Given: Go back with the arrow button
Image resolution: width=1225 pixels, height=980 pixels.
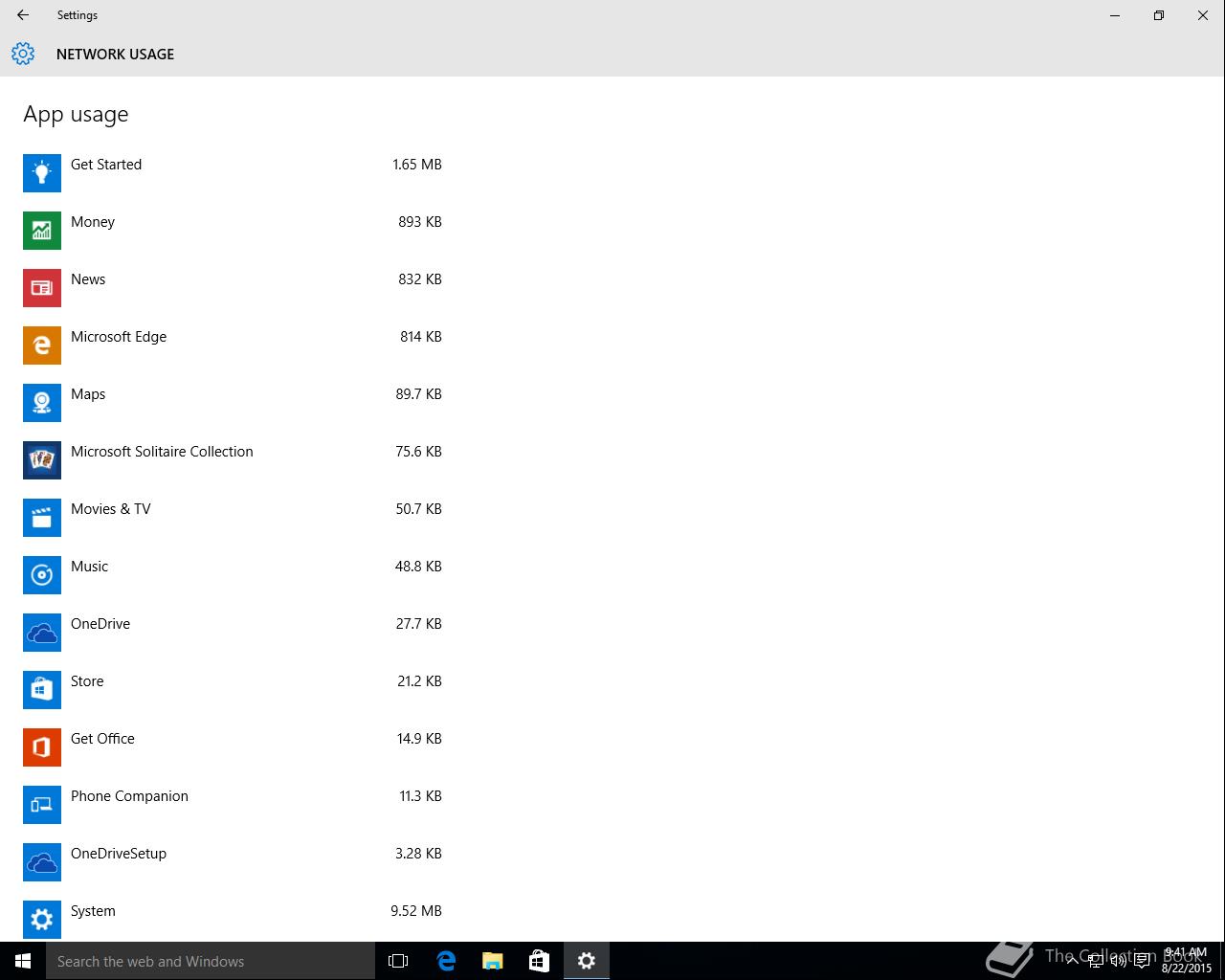Looking at the screenshot, I should pos(23,15).
